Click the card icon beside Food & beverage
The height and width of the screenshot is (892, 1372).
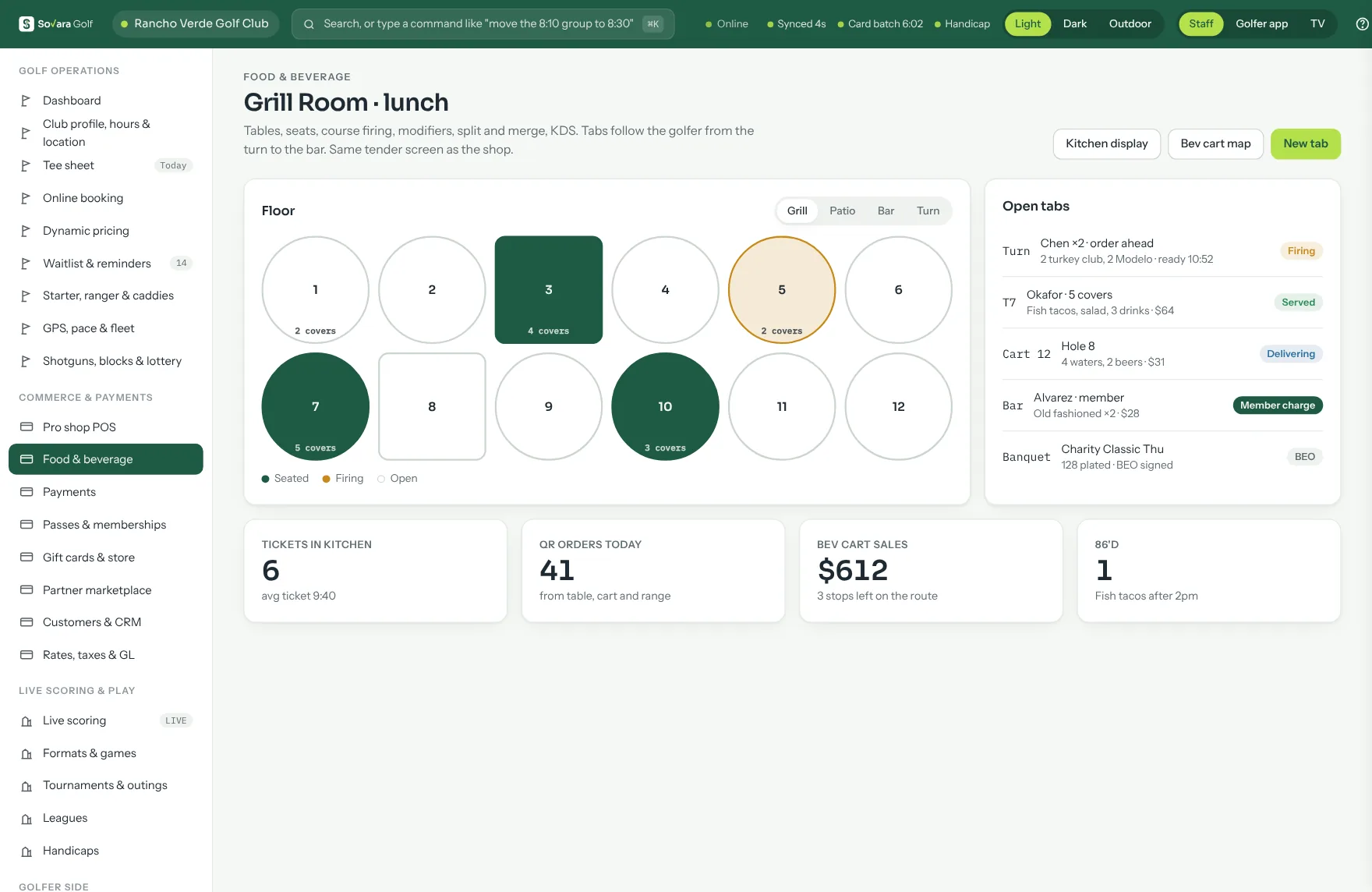coord(27,459)
